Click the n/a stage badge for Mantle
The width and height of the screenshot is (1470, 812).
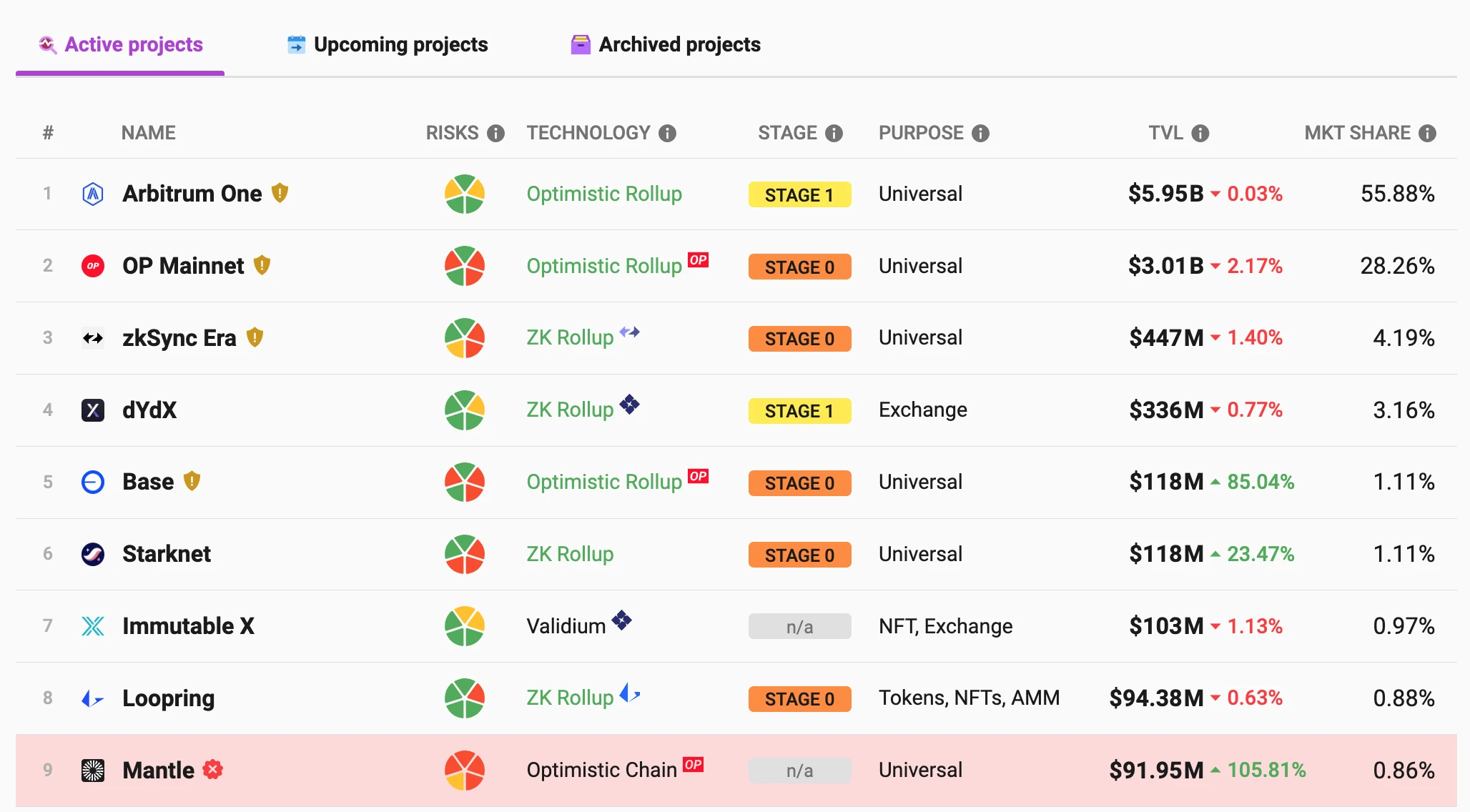coord(799,771)
